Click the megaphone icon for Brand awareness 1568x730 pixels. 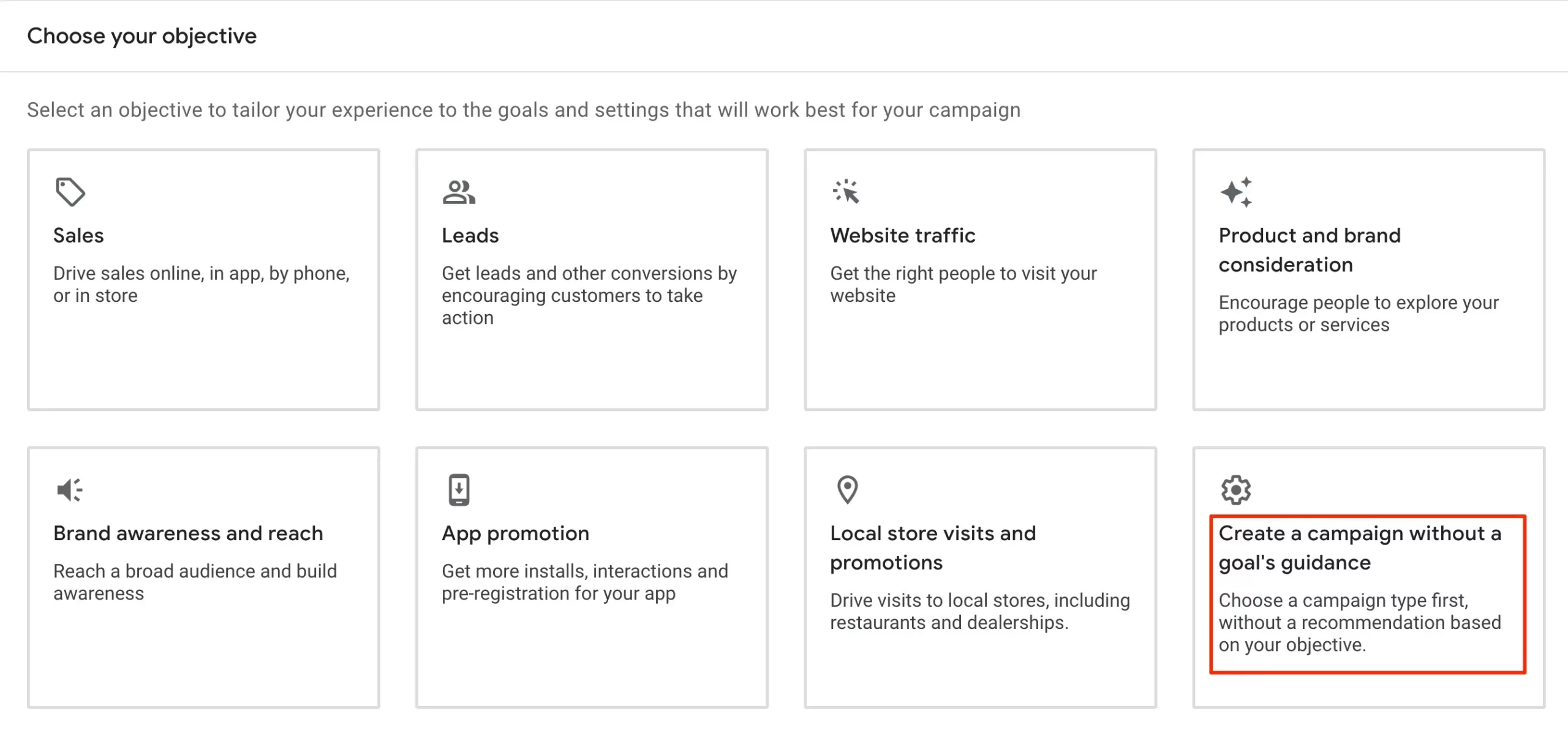click(69, 490)
